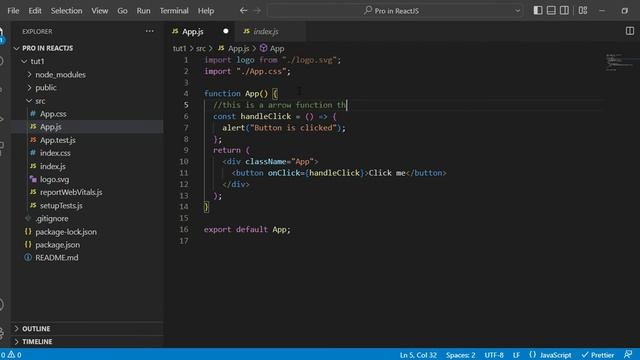Open README.md file
The width and height of the screenshot is (640, 360).
click(x=57, y=258)
